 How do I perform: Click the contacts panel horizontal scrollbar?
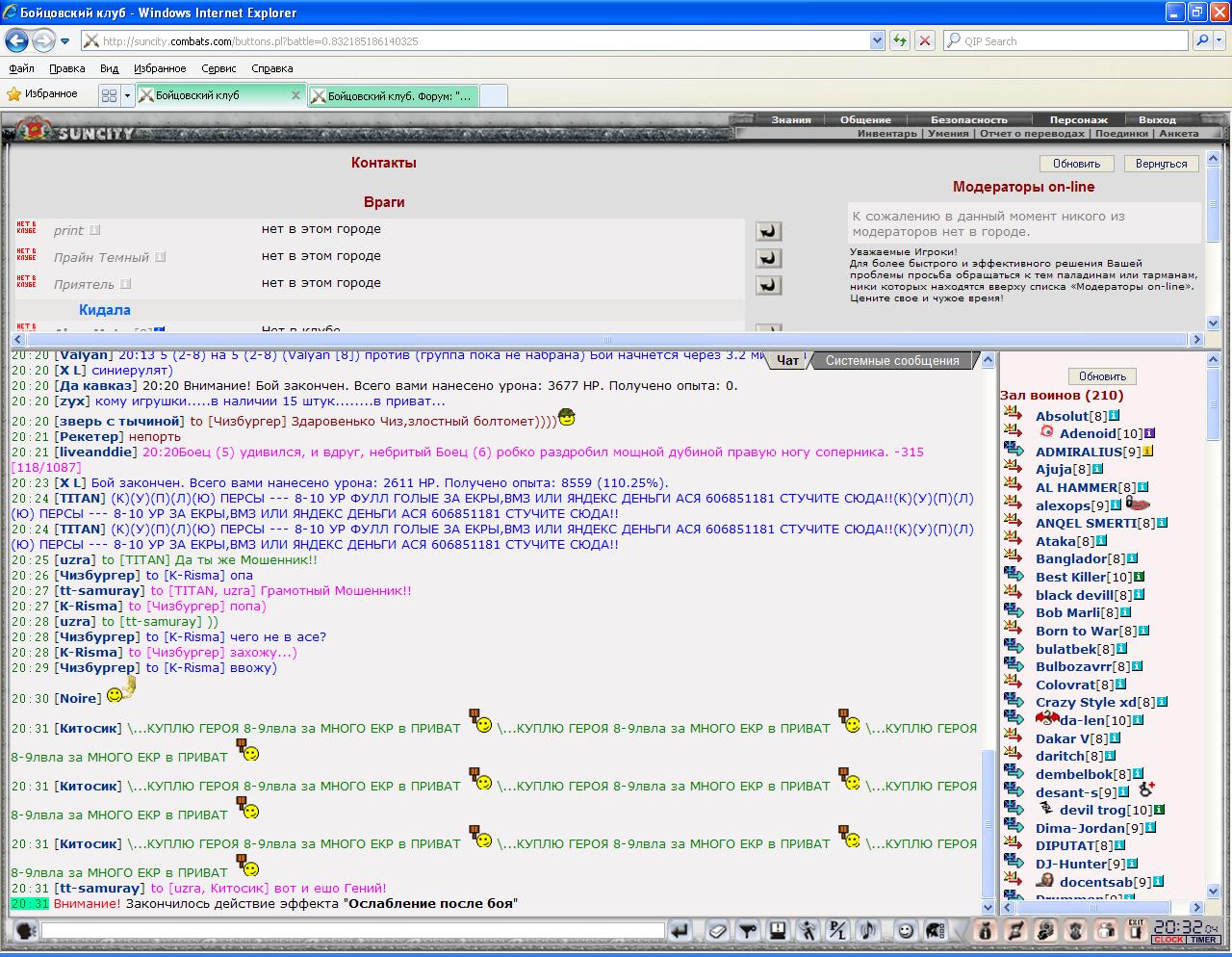pos(606,339)
